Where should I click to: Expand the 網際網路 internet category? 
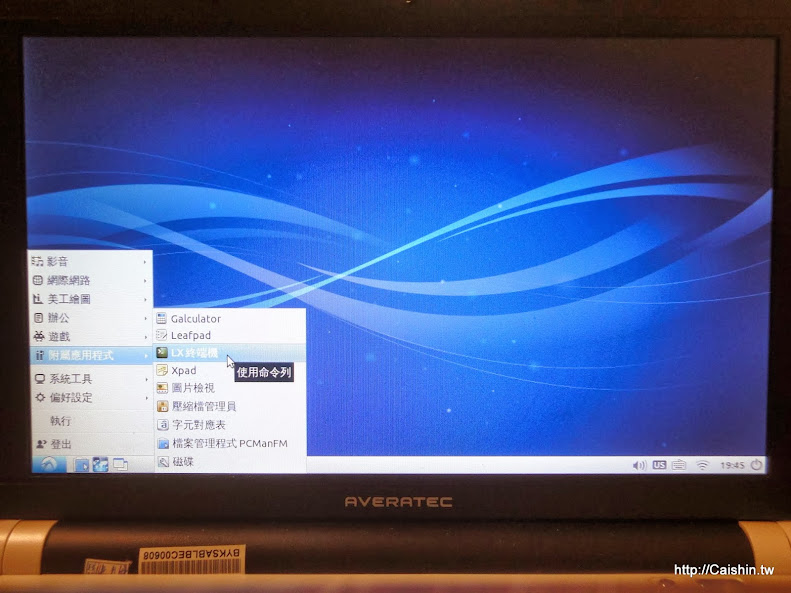91,280
